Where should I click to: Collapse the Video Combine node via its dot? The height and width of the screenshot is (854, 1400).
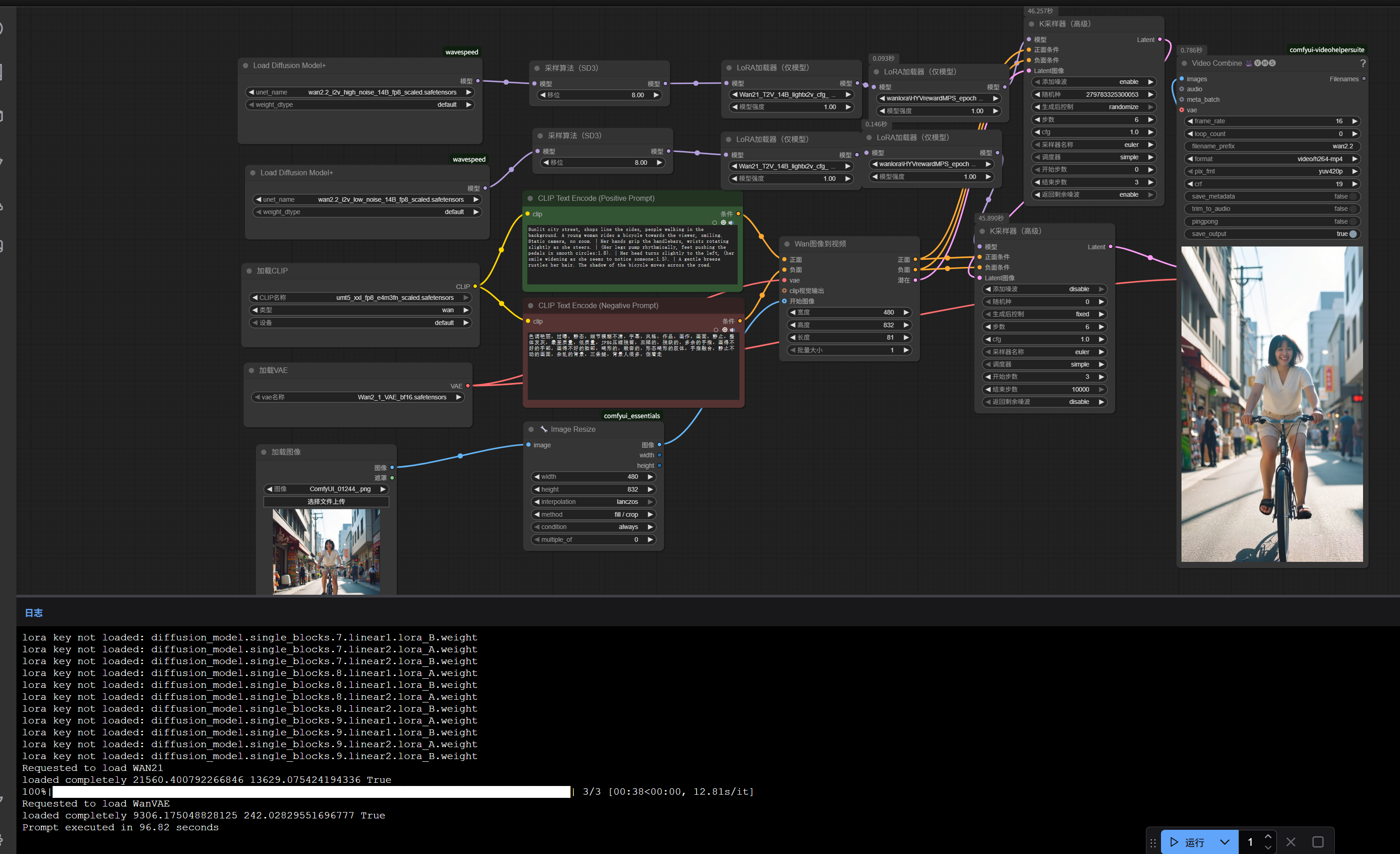[x=1184, y=63]
